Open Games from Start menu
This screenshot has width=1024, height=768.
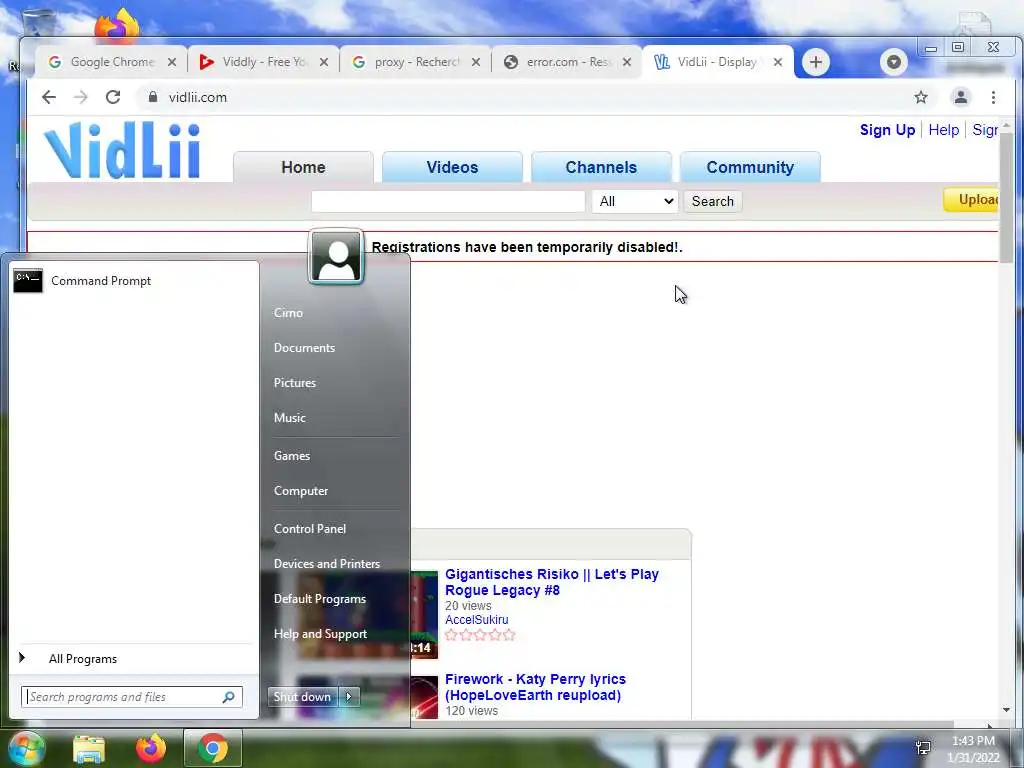(x=292, y=456)
